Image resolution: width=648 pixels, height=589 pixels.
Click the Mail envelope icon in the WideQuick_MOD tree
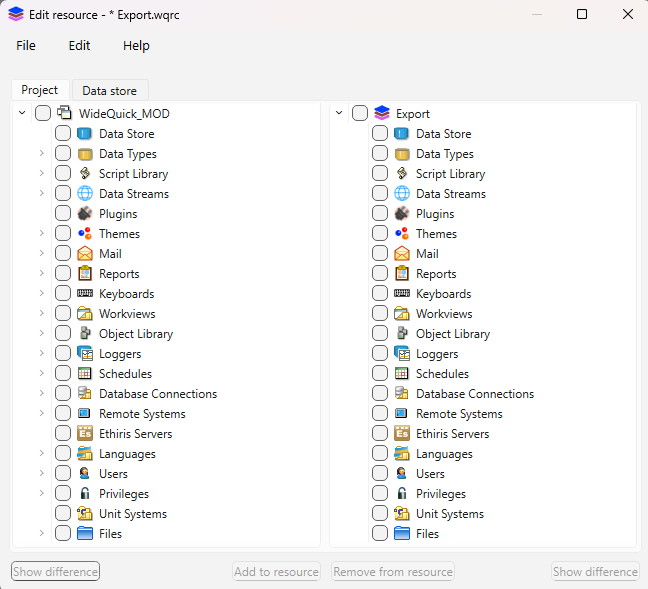(x=85, y=253)
